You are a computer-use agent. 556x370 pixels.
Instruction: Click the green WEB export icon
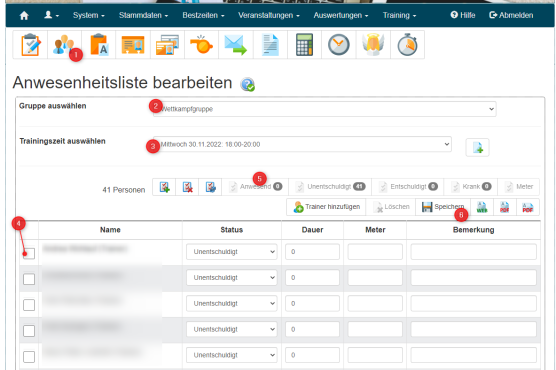[x=482, y=207]
